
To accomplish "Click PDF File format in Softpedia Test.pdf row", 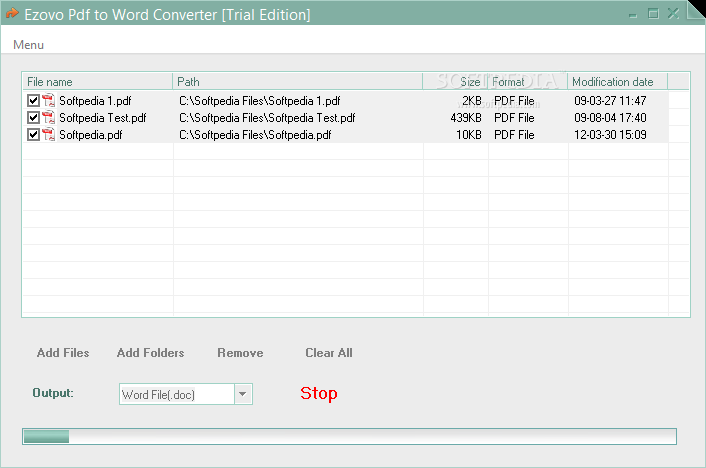I will pos(514,118).
